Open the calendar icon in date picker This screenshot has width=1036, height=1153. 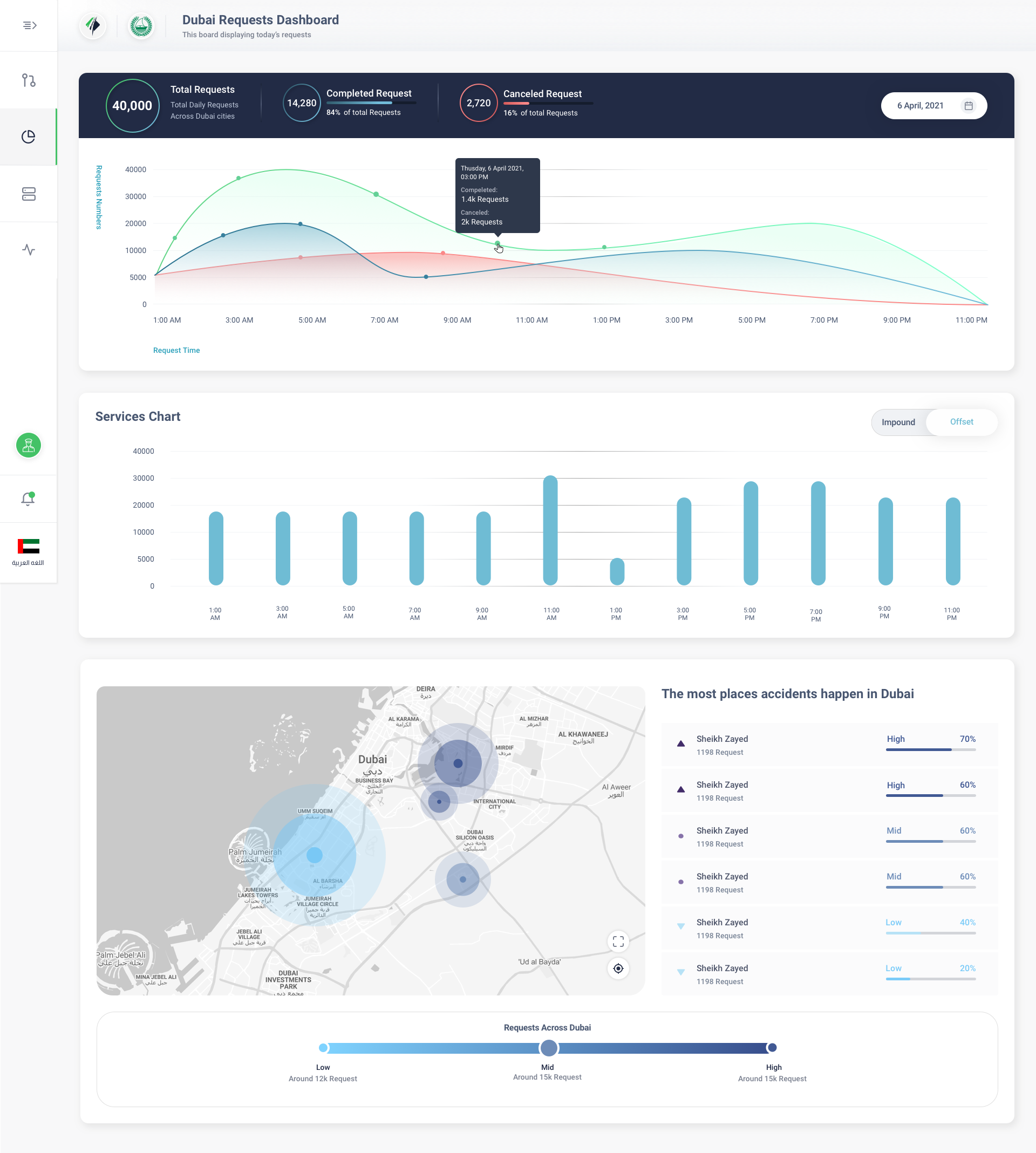(968, 105)
